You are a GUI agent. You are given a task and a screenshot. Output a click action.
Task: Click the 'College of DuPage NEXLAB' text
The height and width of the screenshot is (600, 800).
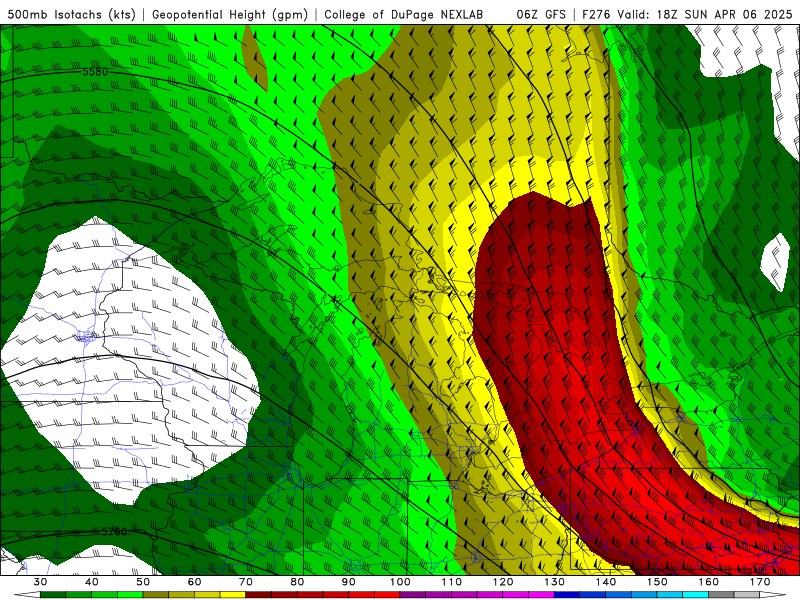click(x=404, y=14)
